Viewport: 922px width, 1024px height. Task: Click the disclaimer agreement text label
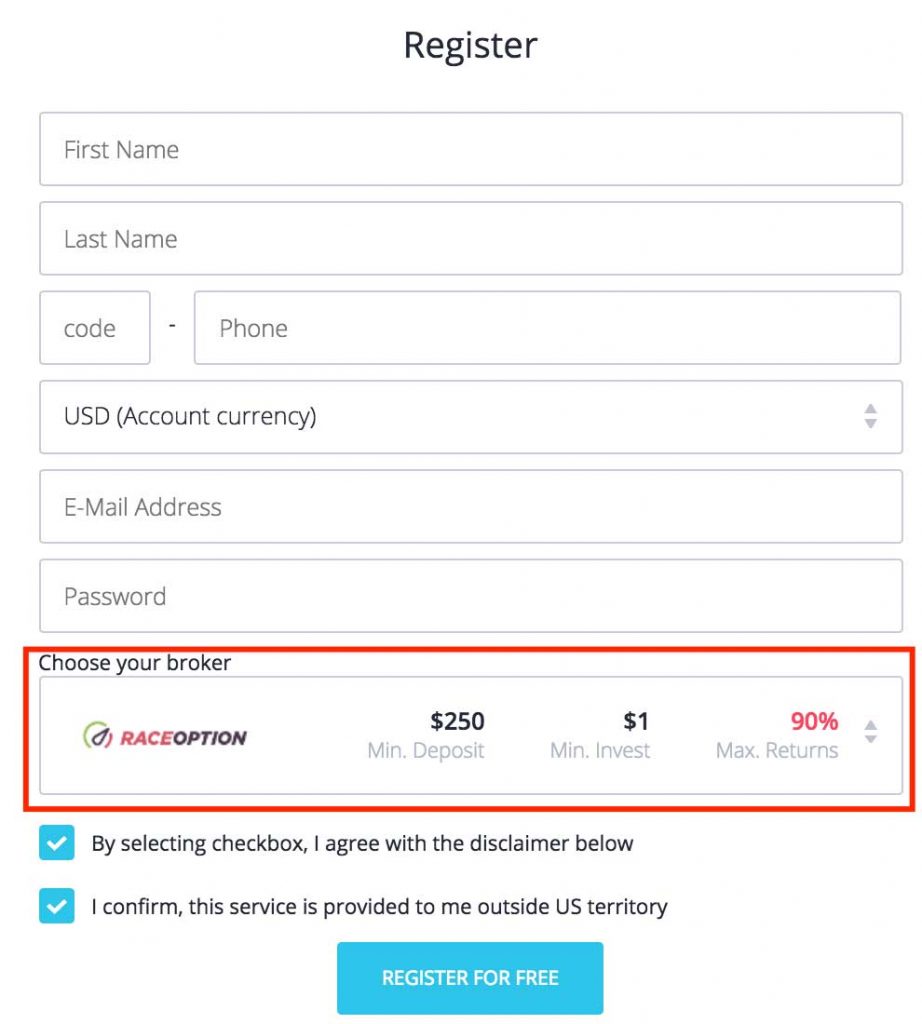362,843
